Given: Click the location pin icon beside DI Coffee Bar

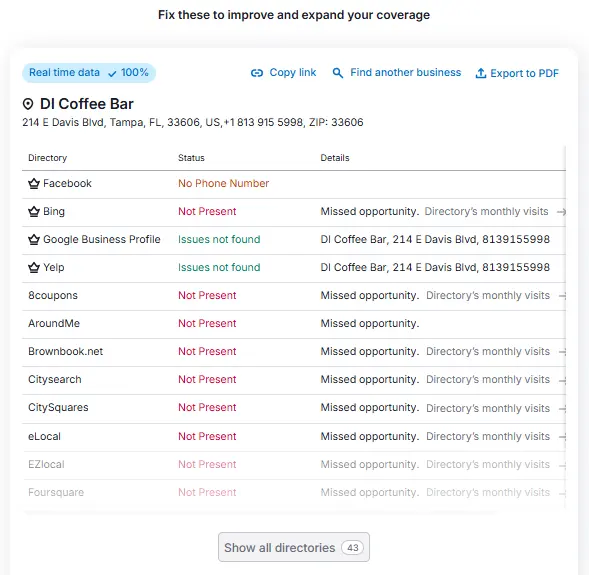Looking at the screenshot, I should [28, 104].
